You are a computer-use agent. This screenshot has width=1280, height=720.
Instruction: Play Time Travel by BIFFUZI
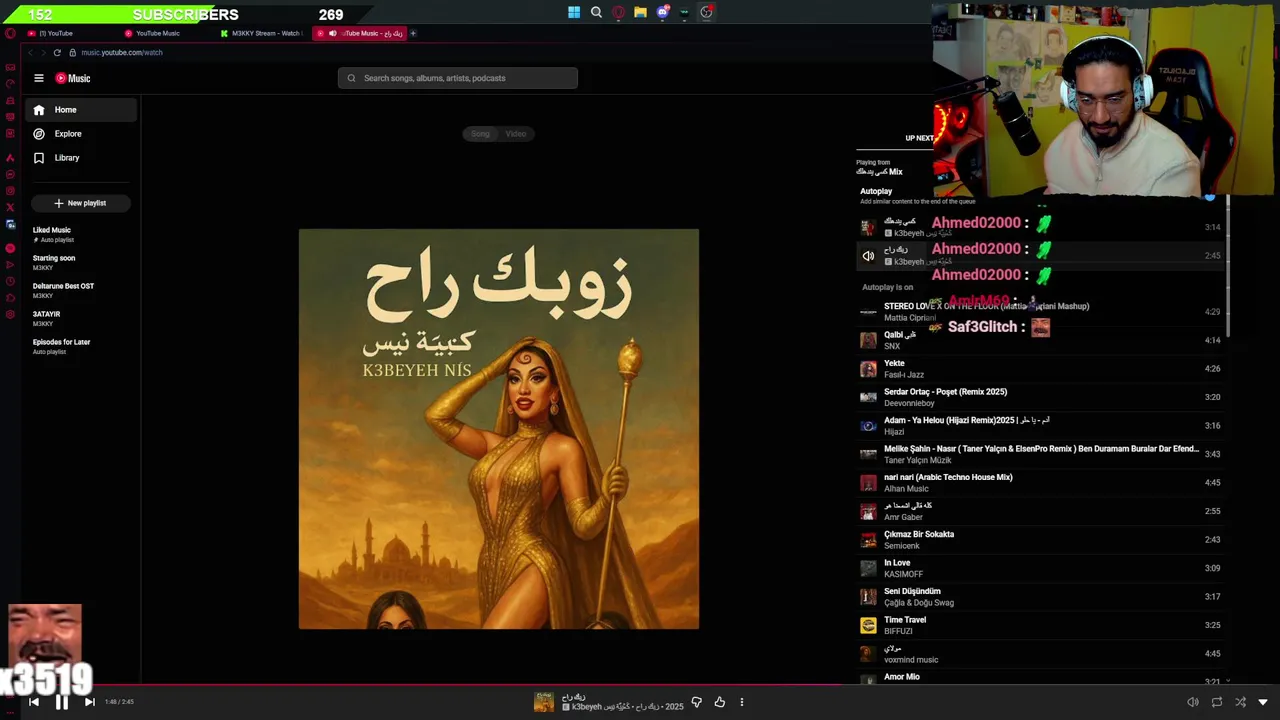click(x=1040, y=625)
